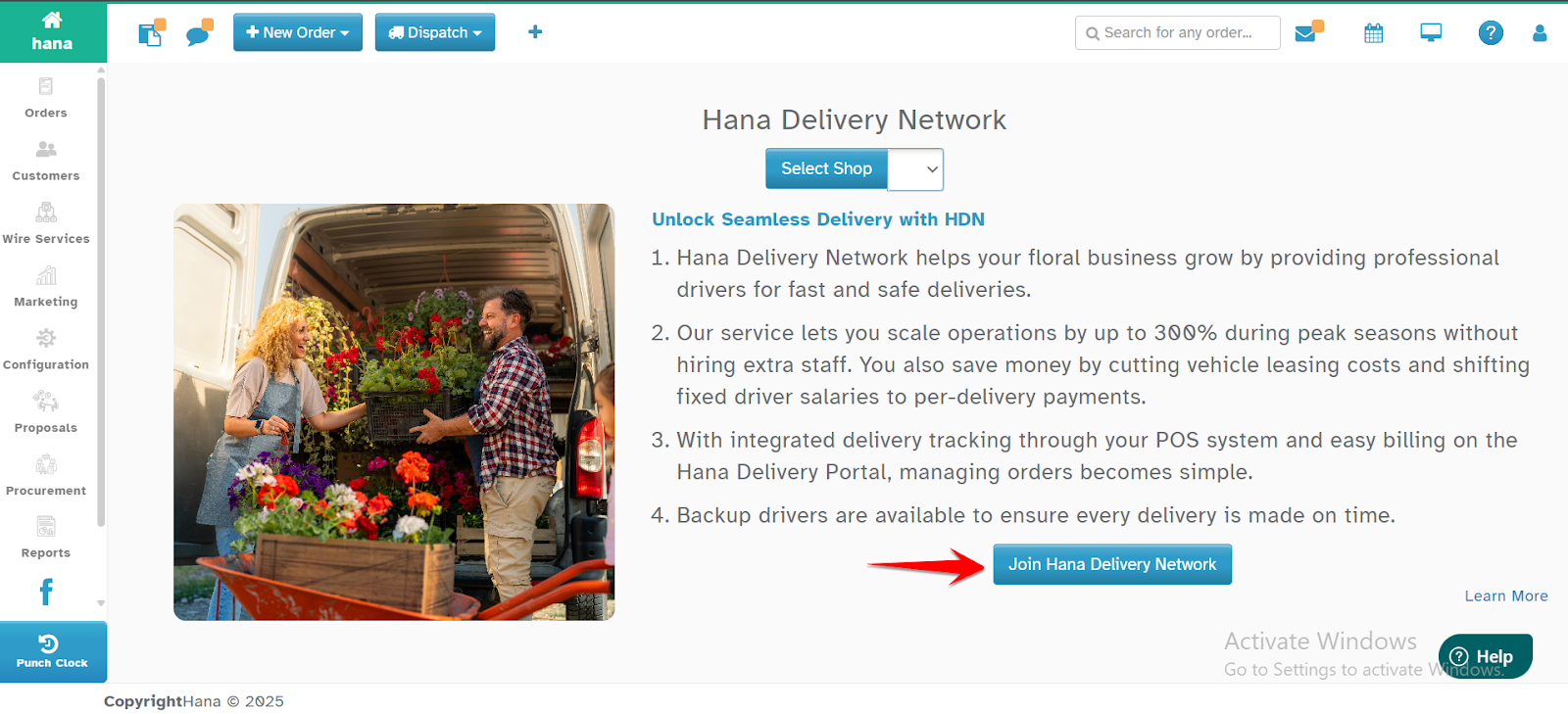Open Wire Services in the sidebar
The image size is (1568, 714).
(x=46, y=223)
